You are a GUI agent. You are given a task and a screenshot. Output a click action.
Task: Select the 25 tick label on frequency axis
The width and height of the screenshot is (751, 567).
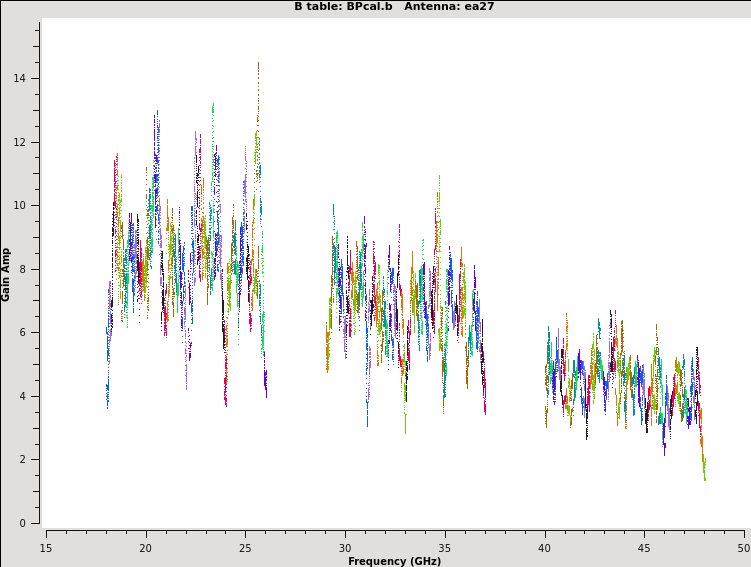(245, 548)
